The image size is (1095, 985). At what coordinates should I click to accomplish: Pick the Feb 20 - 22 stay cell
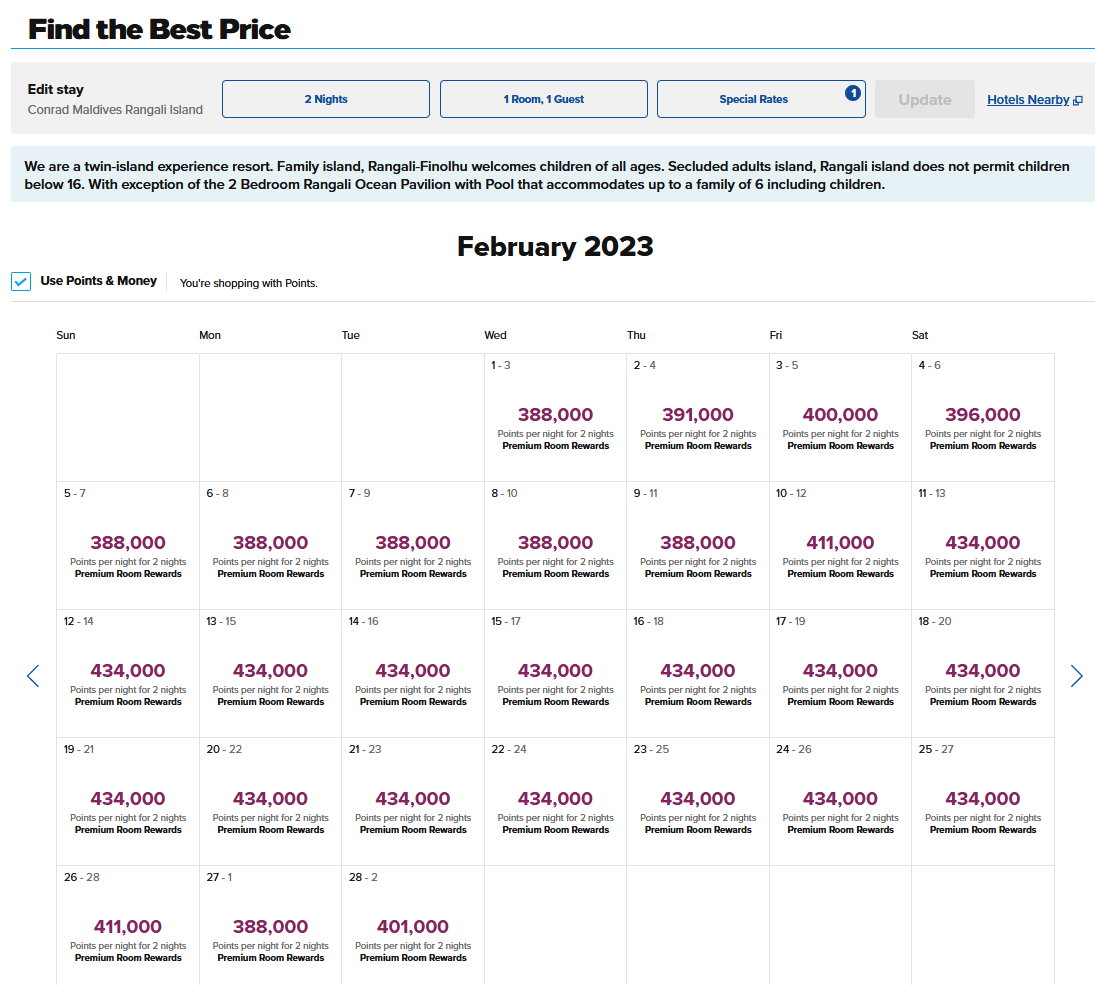(x=271, y=801)
